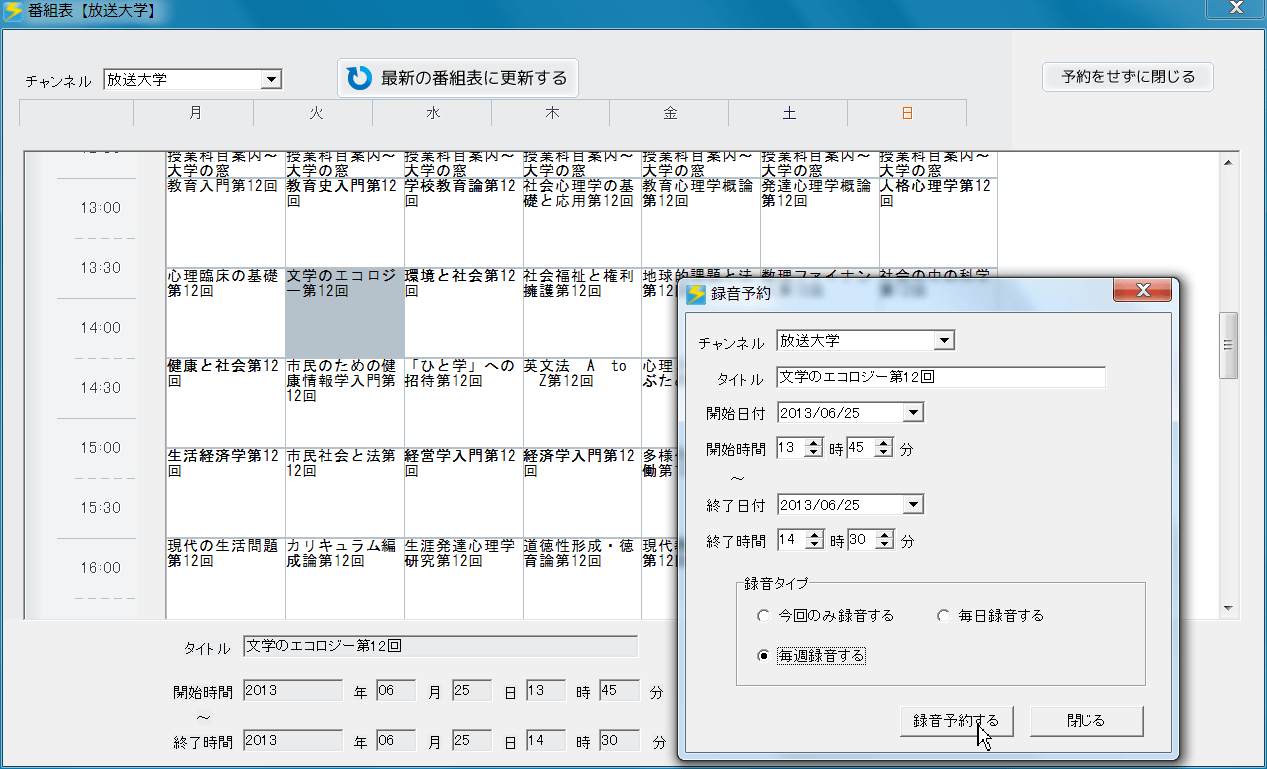
Task: Select 毎週録音する radio option
Action: point(812,656)
